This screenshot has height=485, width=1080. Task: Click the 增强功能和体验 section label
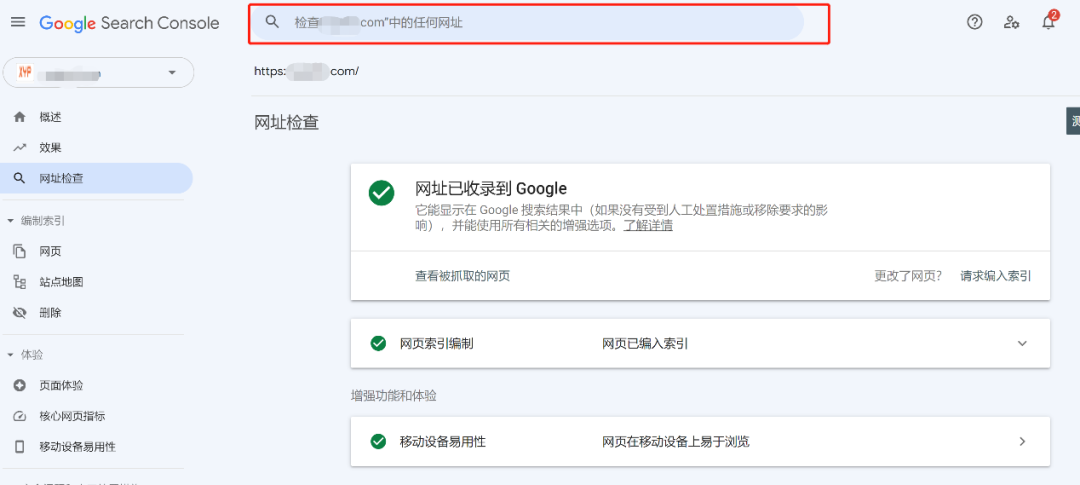[x=393, y=396]
